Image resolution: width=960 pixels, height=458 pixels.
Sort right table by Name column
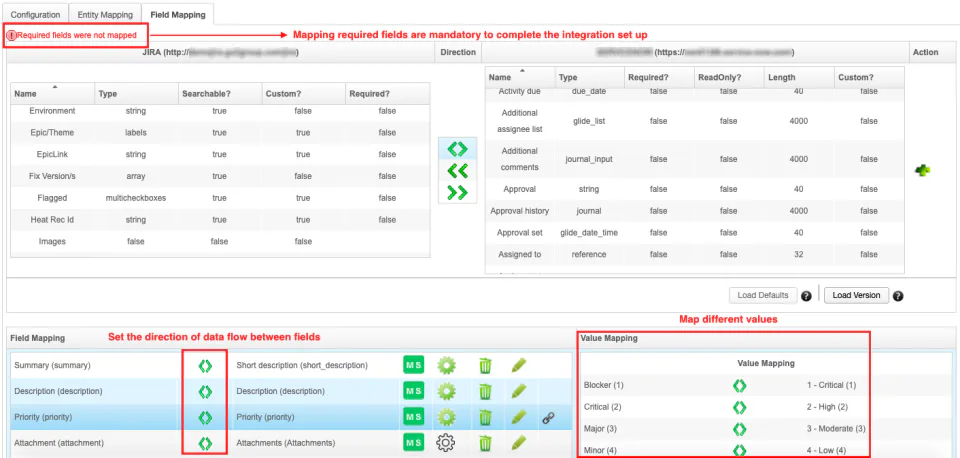point(520,77)
